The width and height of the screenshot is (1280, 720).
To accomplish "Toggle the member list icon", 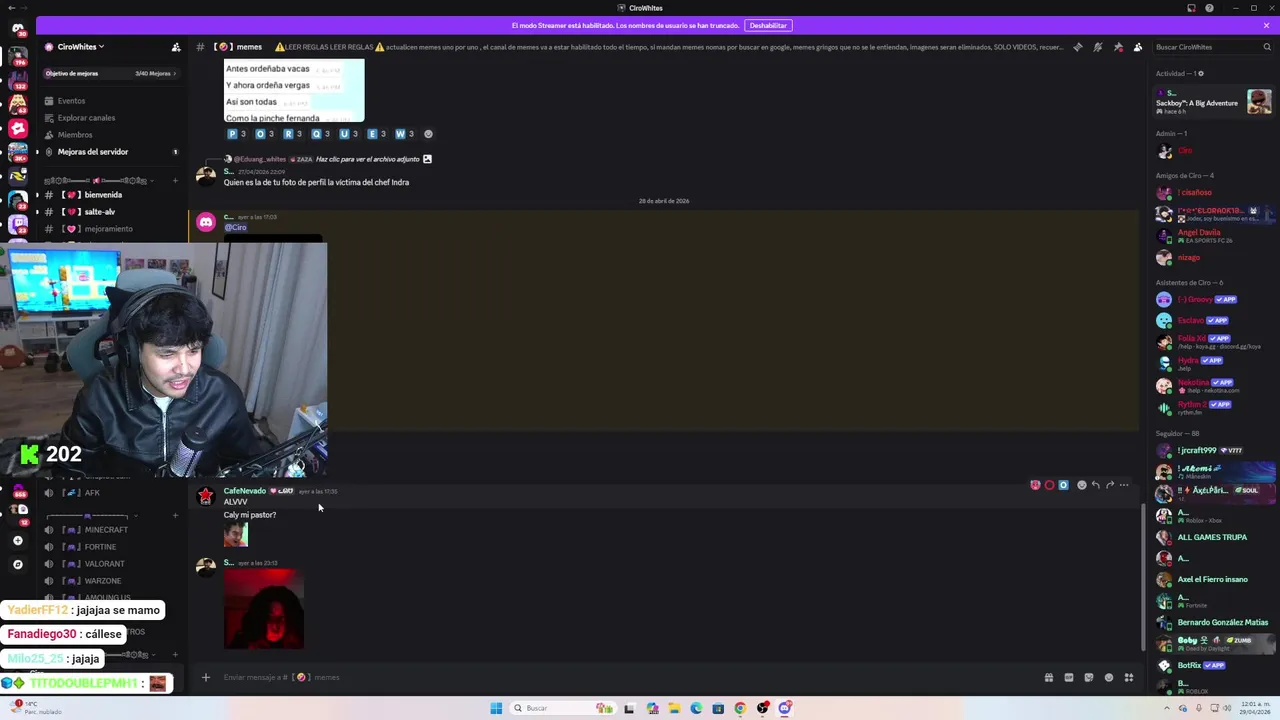I will point(1137,47).
